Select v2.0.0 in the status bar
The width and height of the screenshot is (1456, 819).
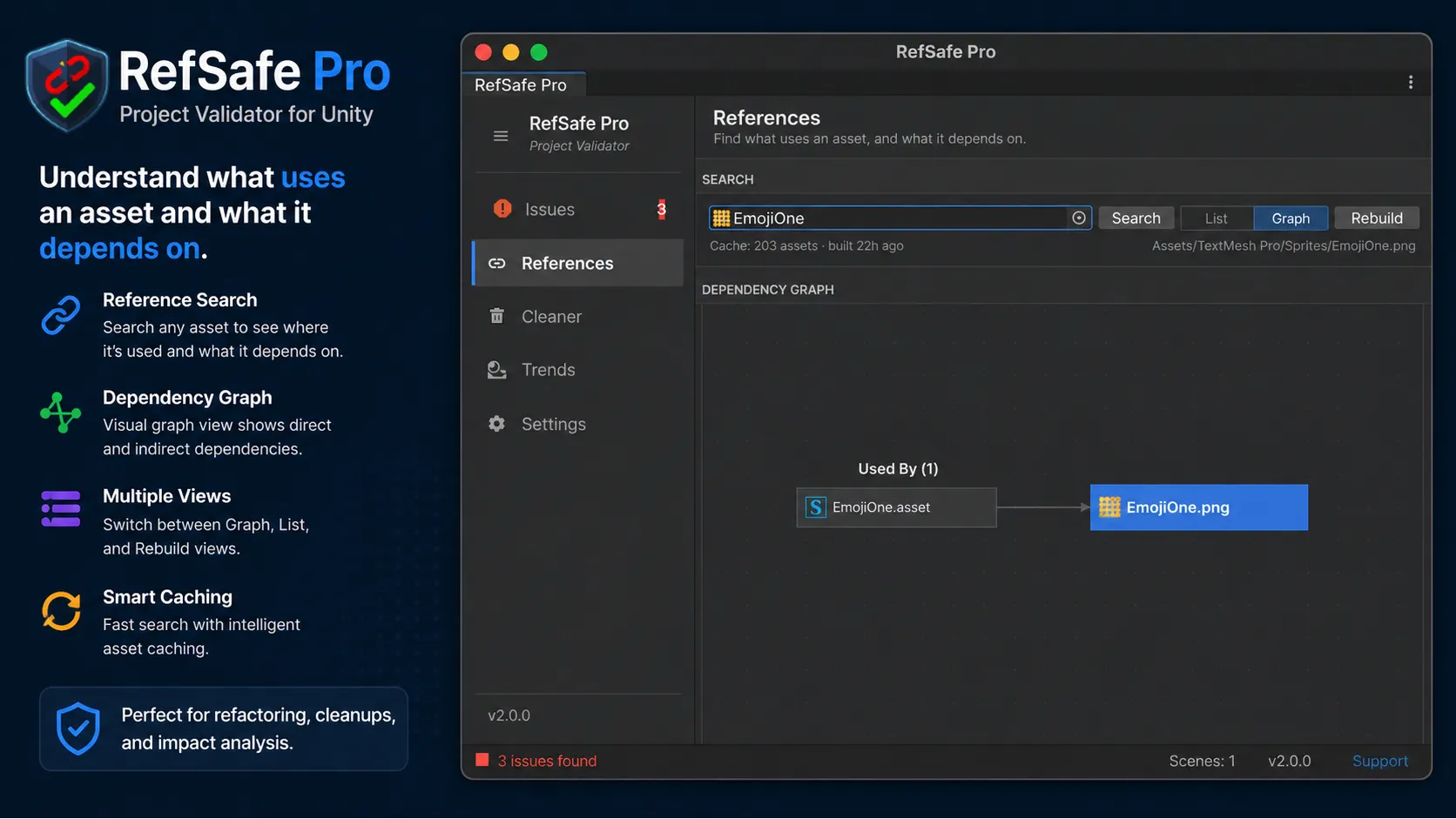pos(1290,761)
